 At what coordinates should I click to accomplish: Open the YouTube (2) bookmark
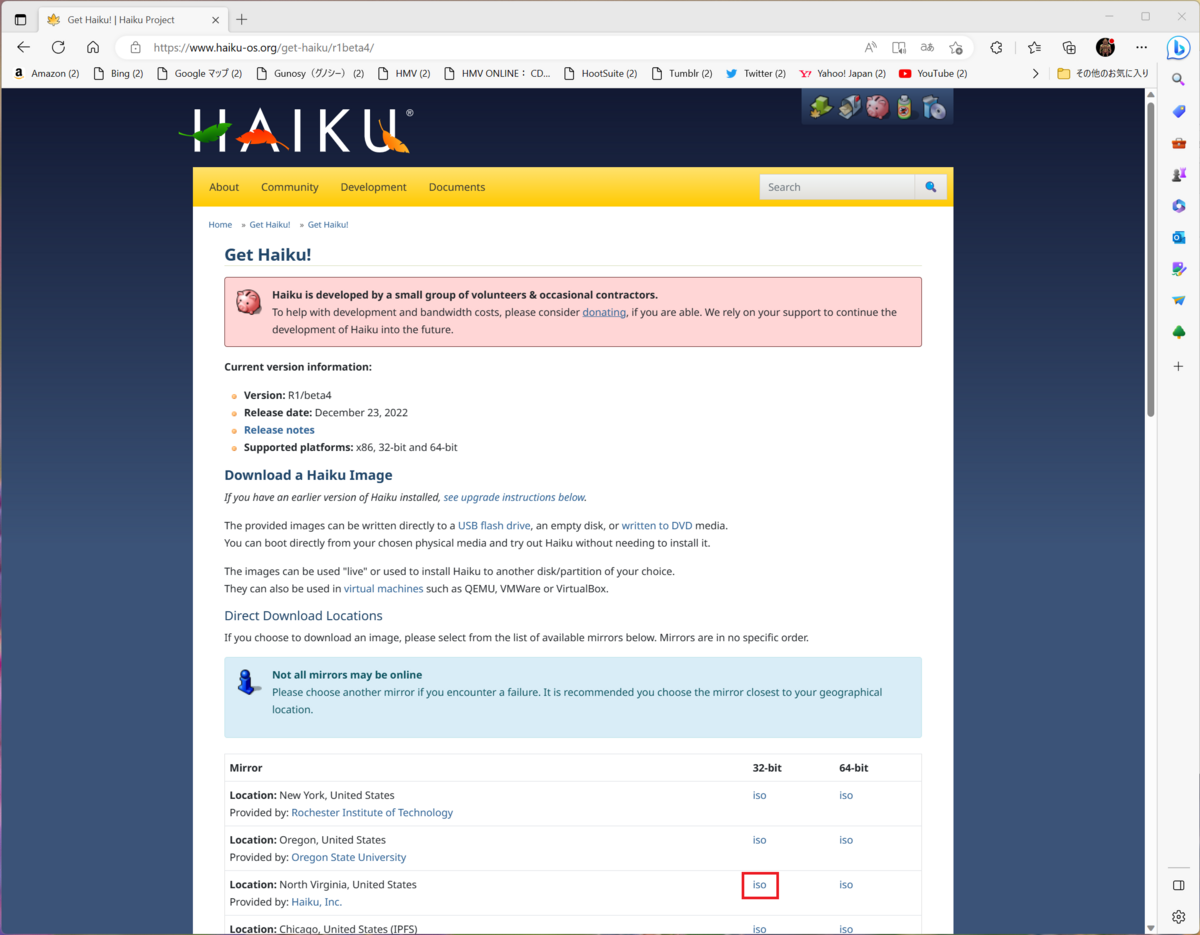pyautogui.click(x=932, y=73)
